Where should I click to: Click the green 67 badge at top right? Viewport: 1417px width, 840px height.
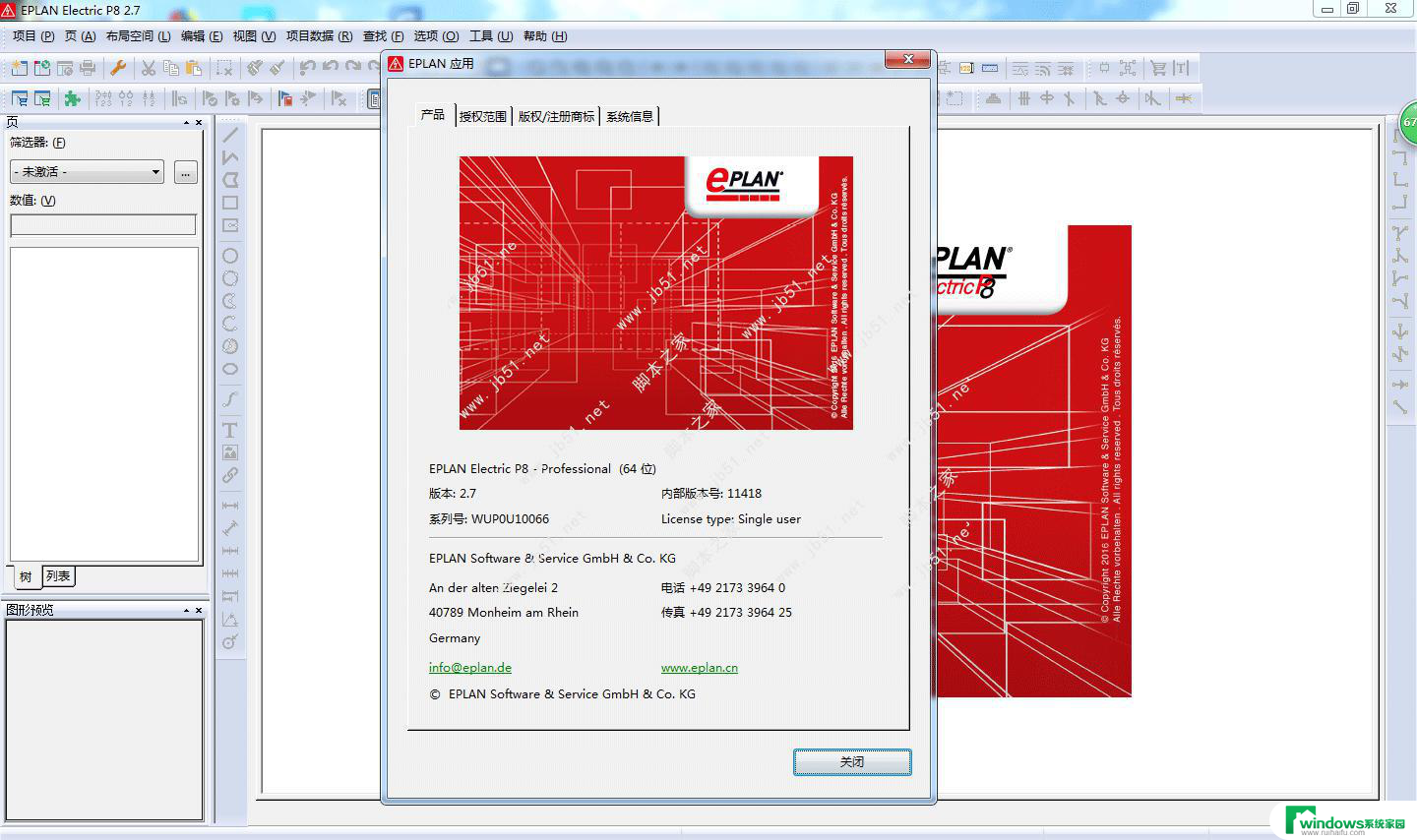tap(1408, 123)
